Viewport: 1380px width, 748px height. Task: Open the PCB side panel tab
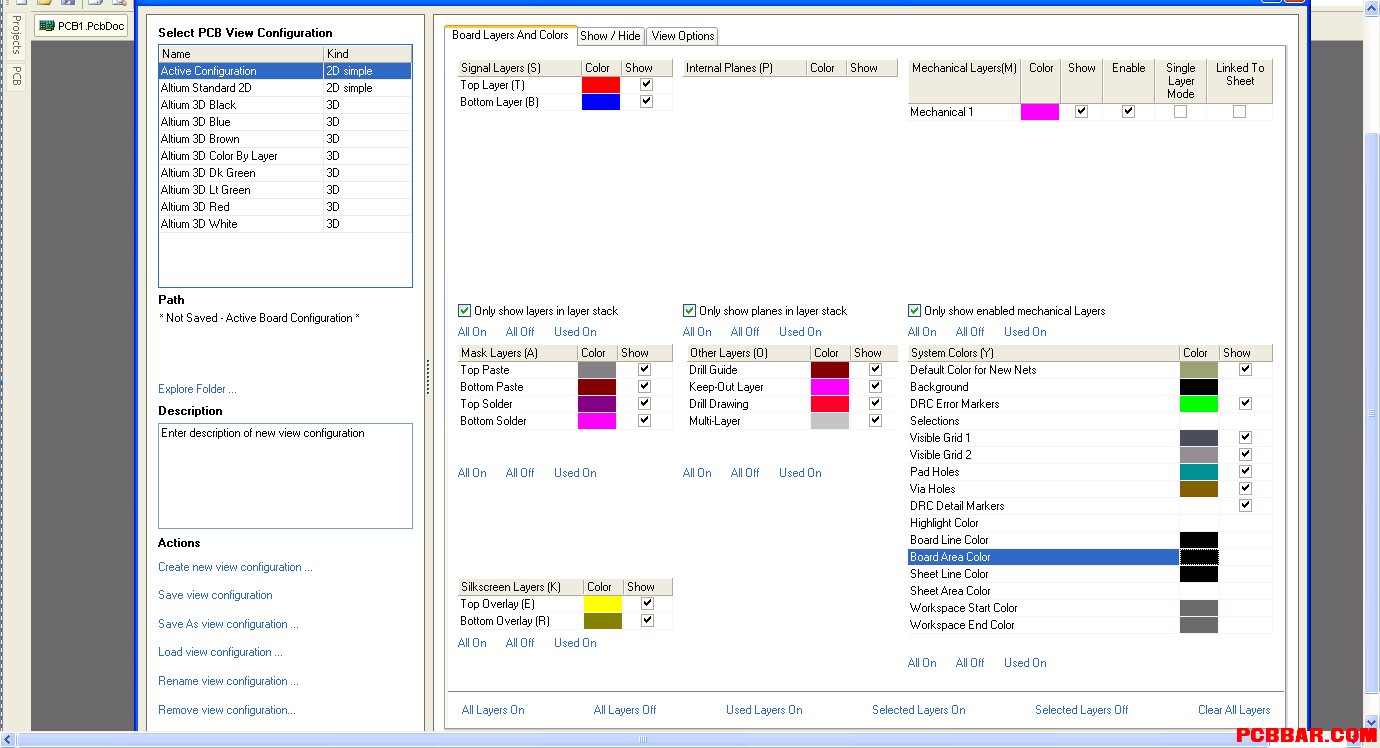point(16,76)
